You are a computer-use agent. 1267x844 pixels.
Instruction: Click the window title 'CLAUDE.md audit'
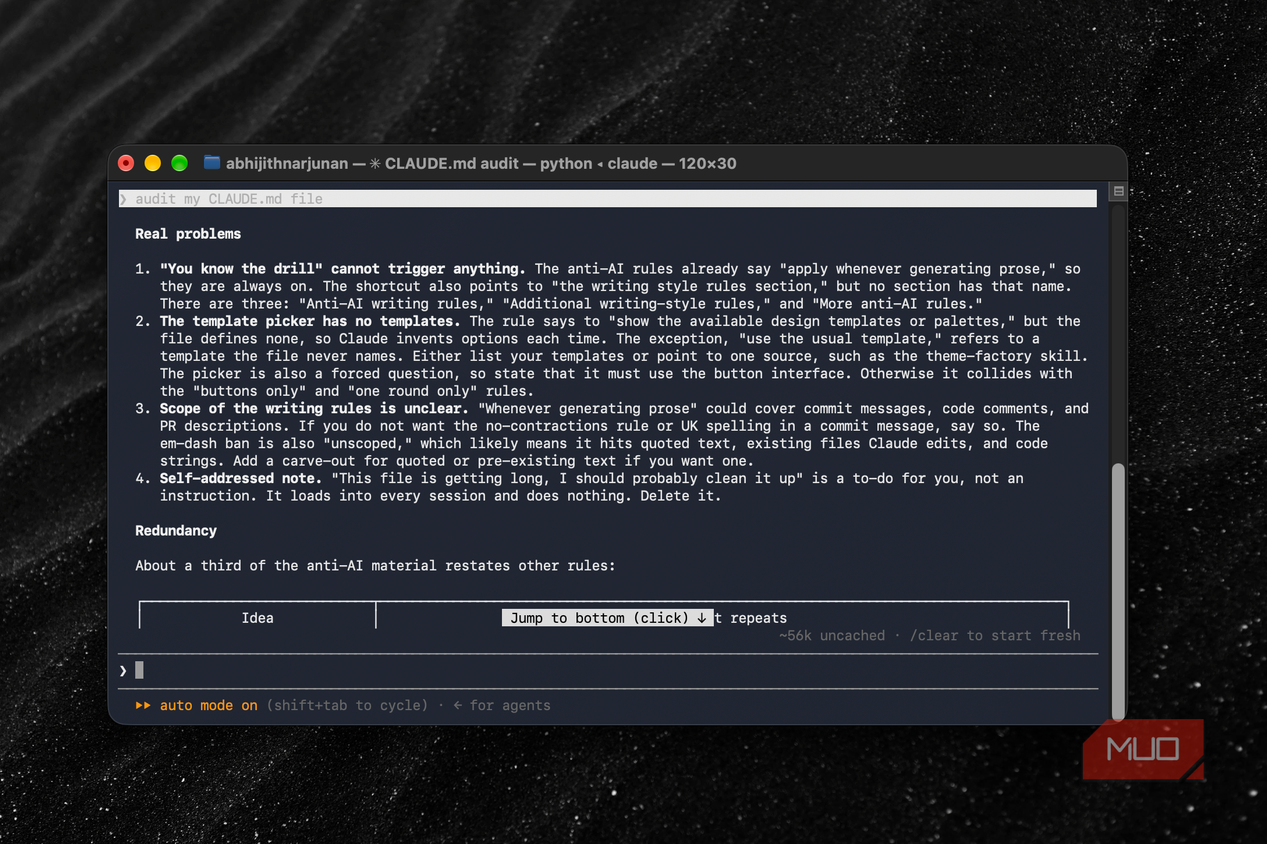452,163
